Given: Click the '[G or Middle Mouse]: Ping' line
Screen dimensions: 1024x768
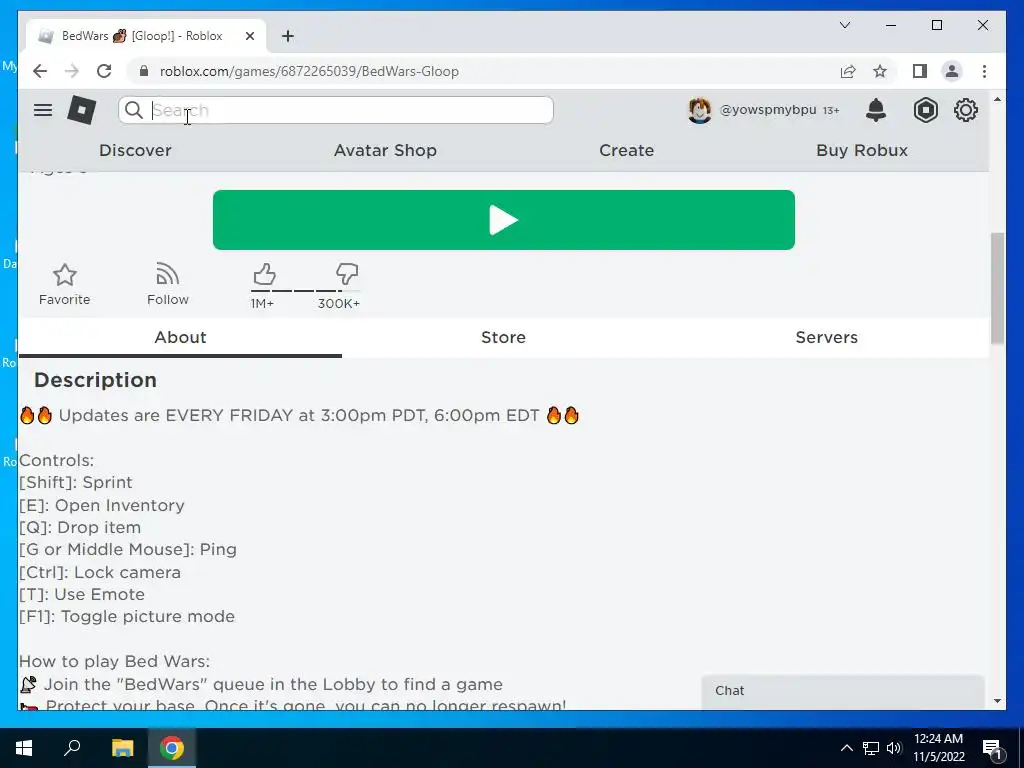Looking at the screenshot, I should [128, 550].
